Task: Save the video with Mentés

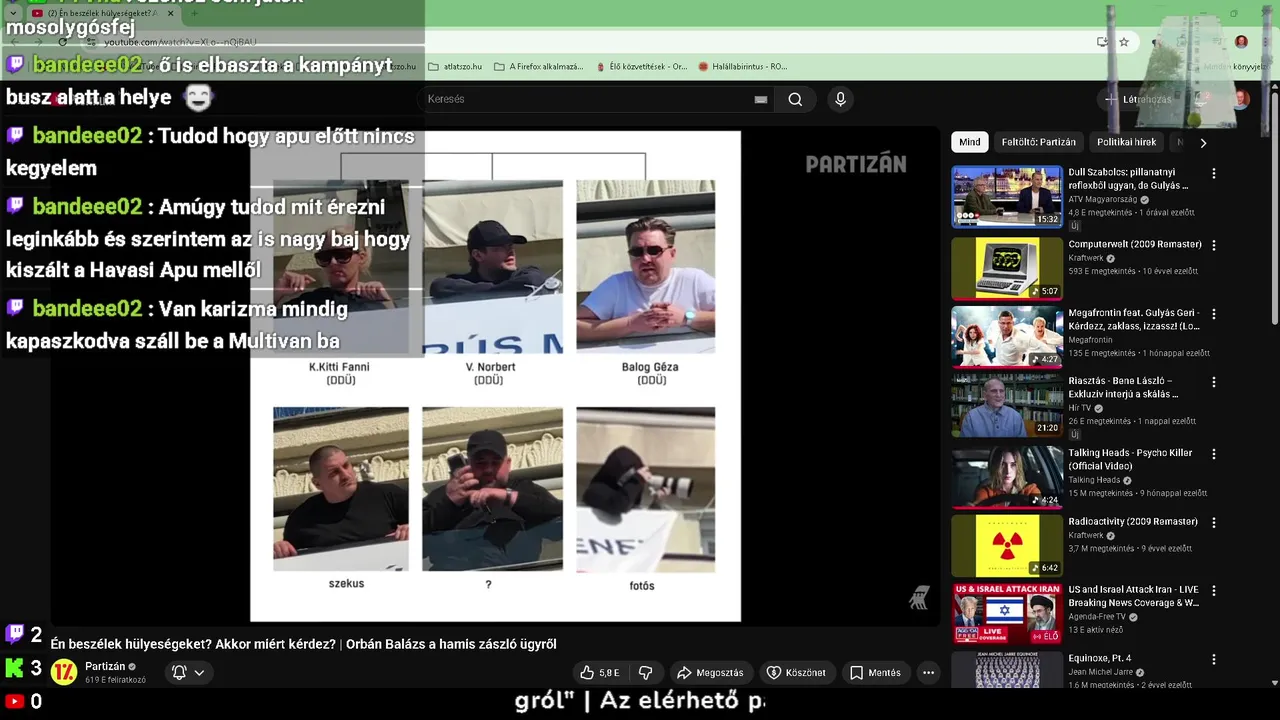Action: tap(875, 673)
